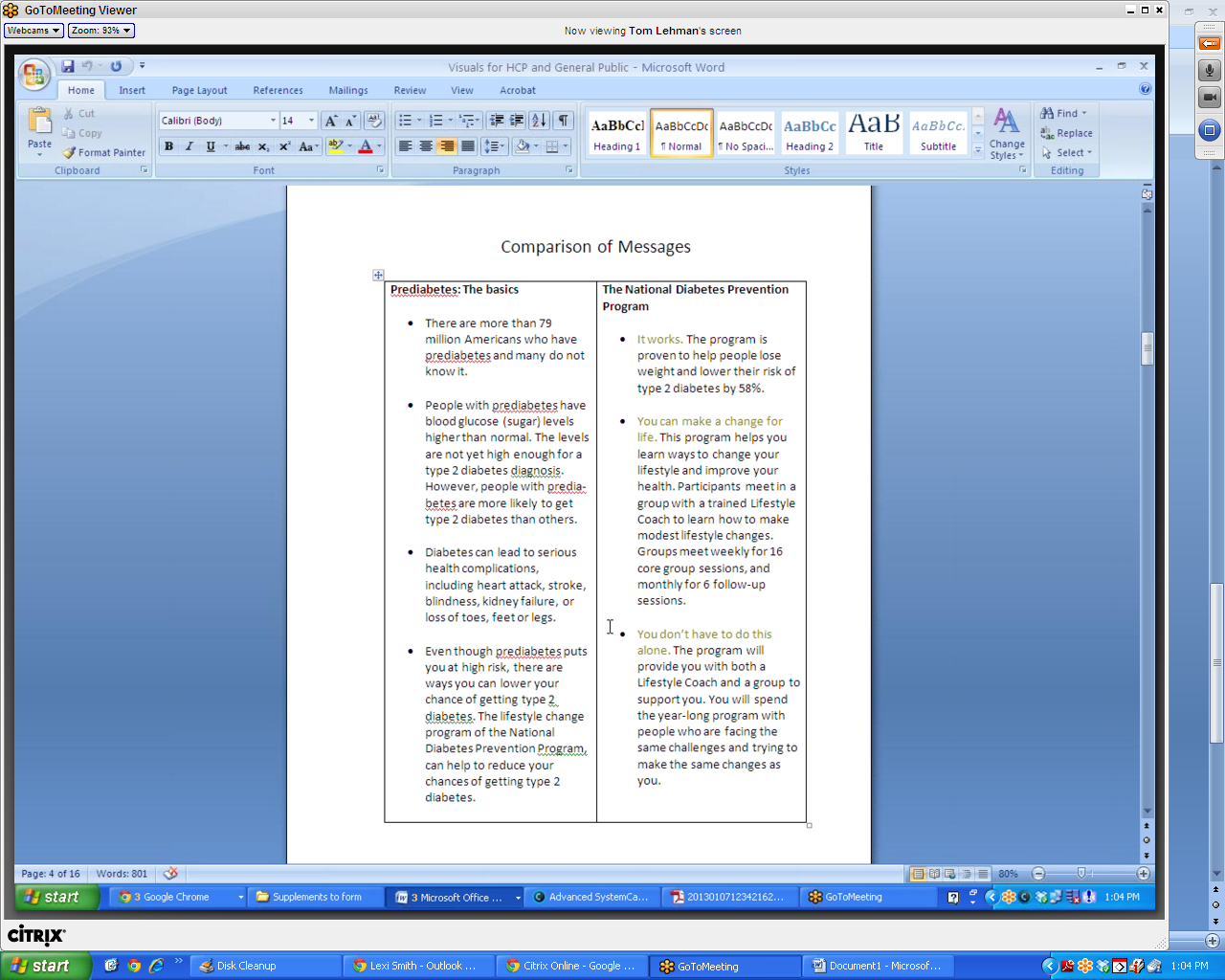Click Increase Indent icon

click(517, 121)
